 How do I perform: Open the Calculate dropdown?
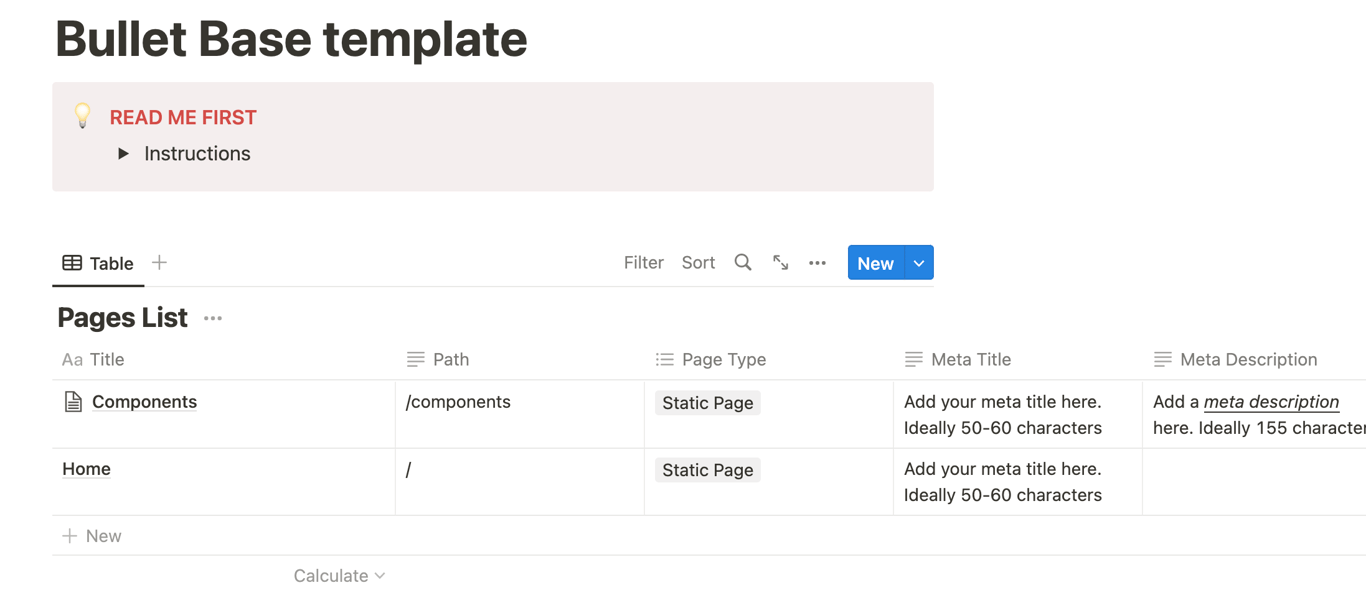tap(339, 576)
